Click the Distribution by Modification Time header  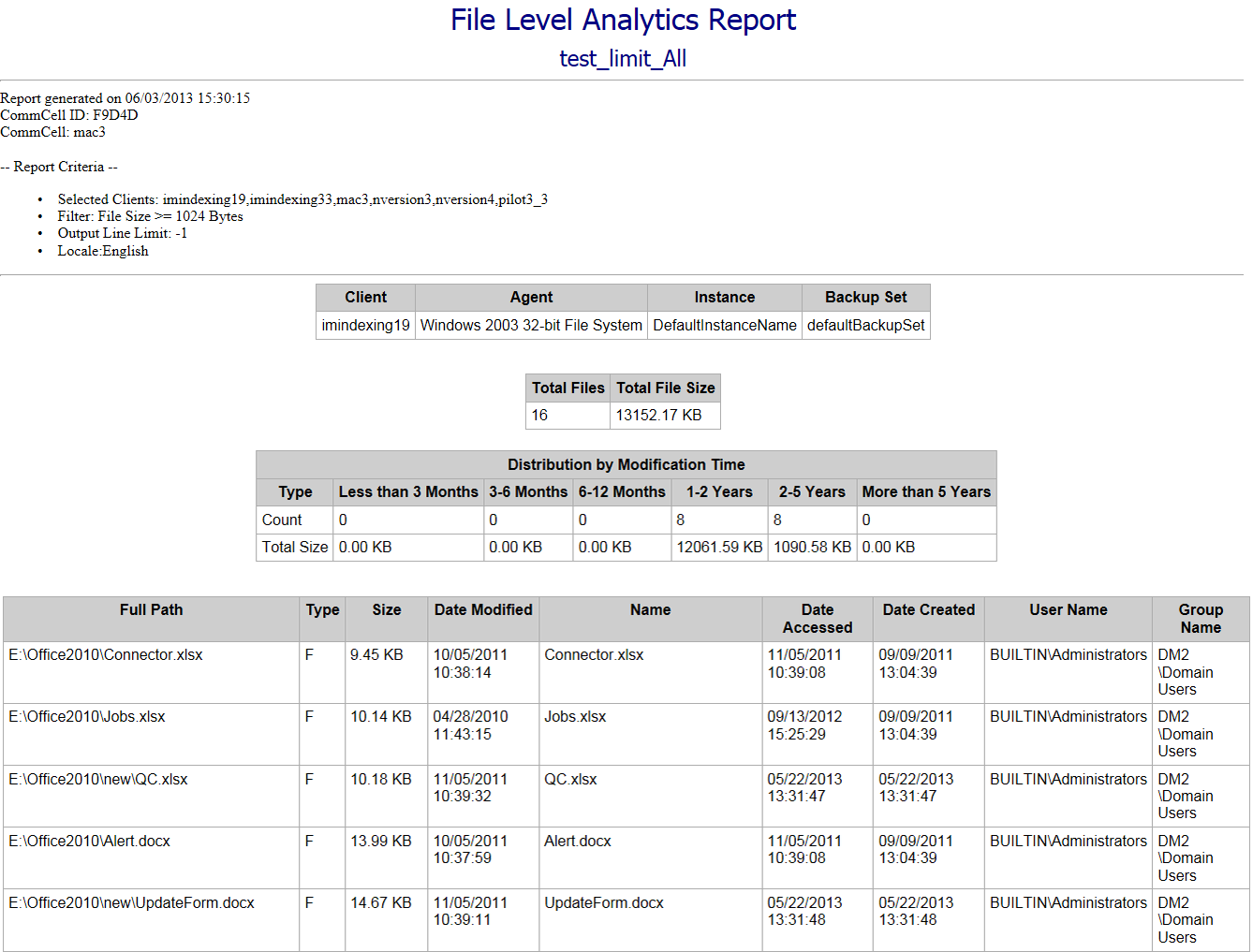coord(626,465)
